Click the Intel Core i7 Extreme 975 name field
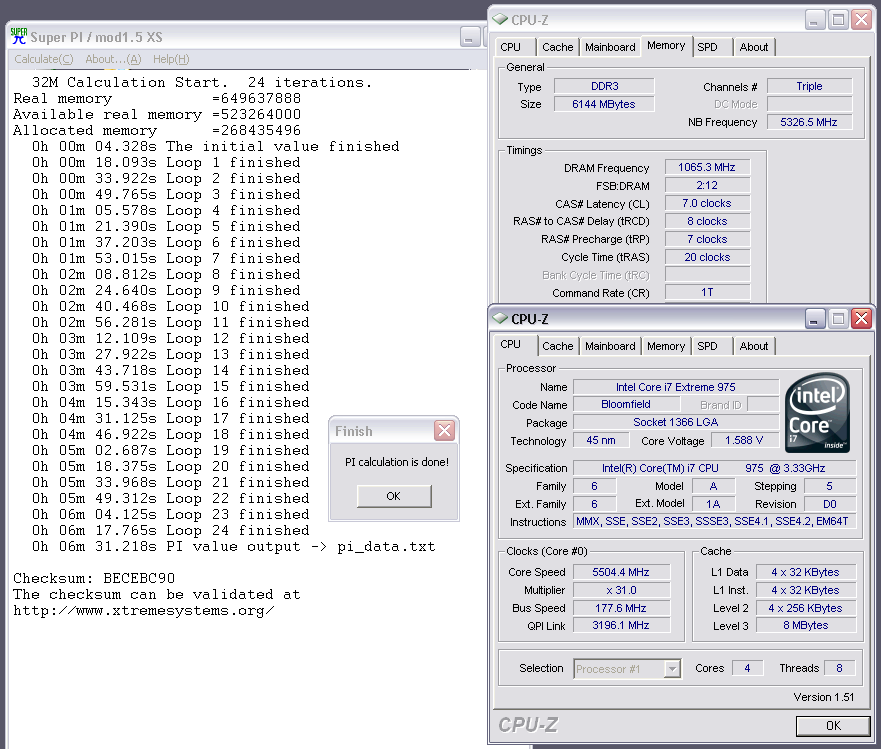The height and width of the screenshot is (749, 881). click(676, 387)
